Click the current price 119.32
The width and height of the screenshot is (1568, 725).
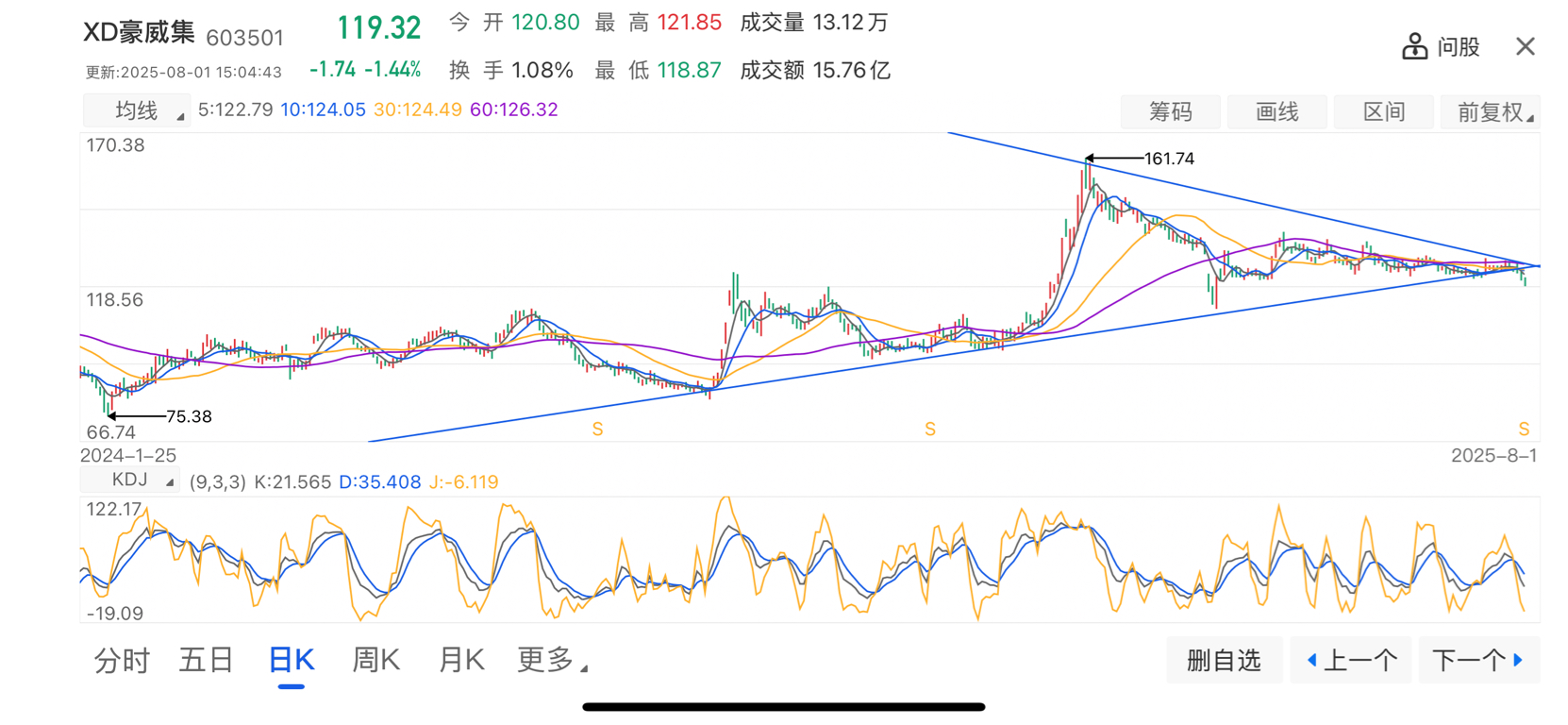(x=379, y=28)
